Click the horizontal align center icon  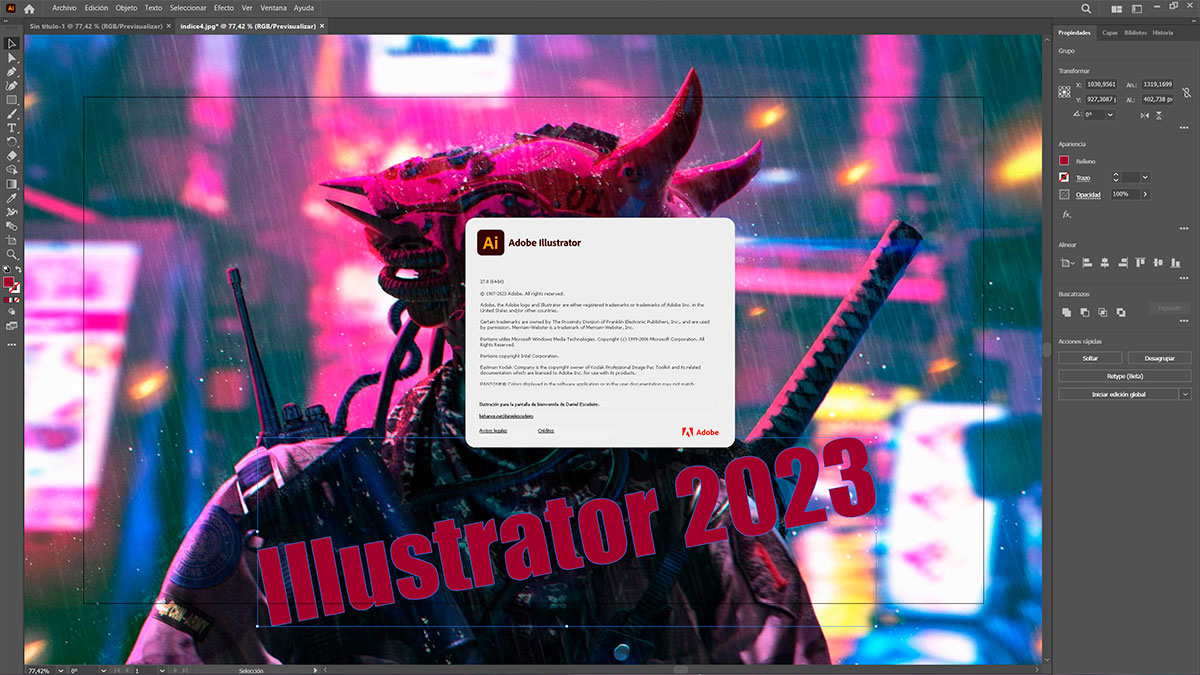(x=1104, y=263)
